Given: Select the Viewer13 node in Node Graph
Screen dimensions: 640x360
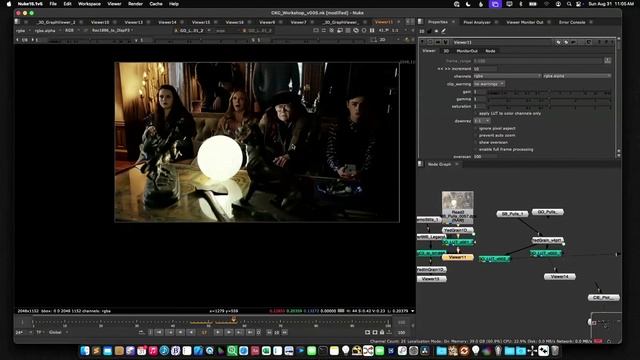Looking at the screenshot, I should [x=431, y=279].
